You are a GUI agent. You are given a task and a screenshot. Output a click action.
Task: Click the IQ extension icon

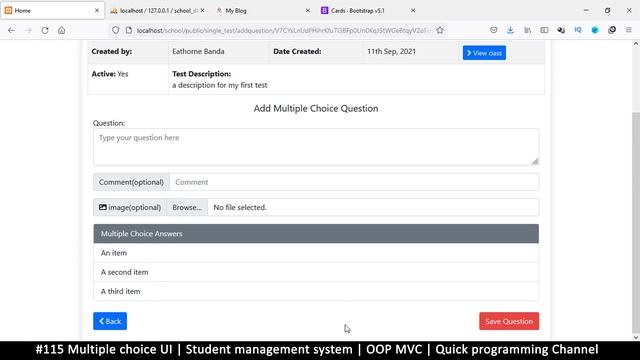[578, 30]
